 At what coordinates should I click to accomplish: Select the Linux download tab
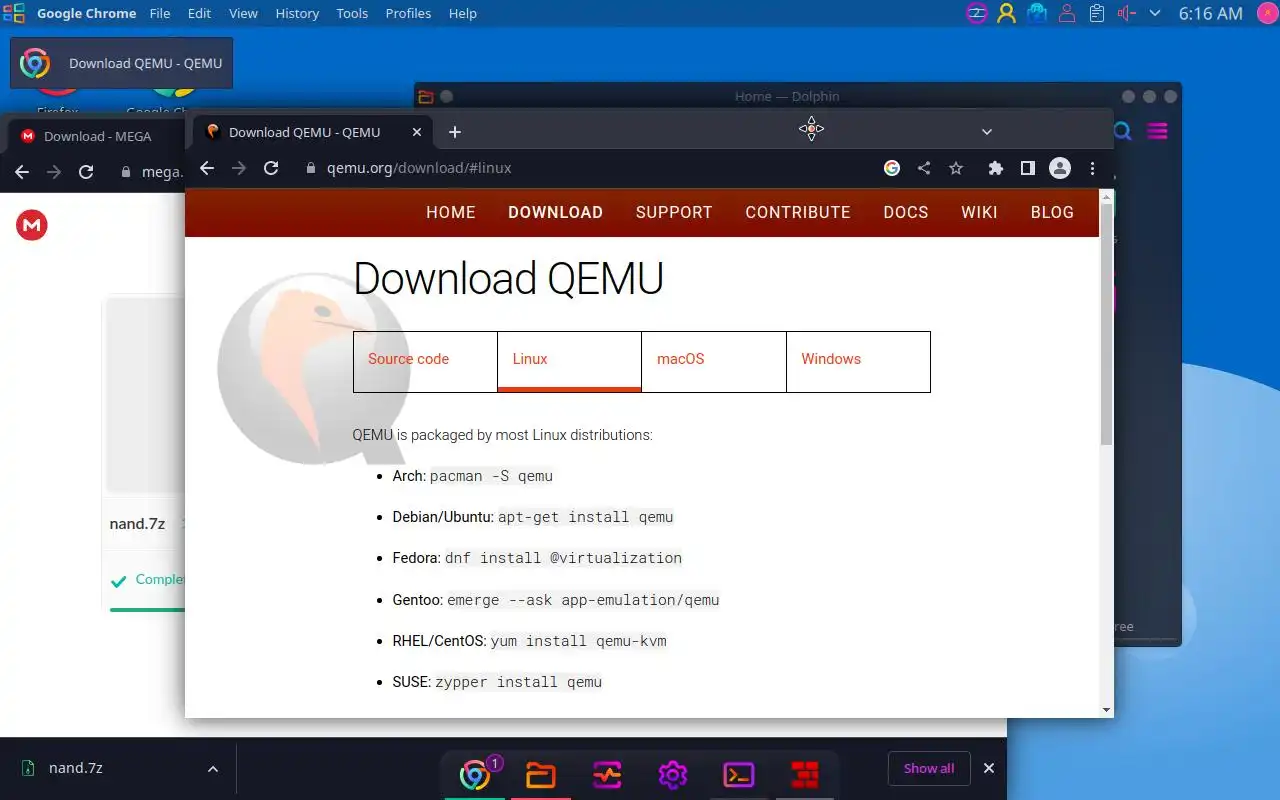569,361
